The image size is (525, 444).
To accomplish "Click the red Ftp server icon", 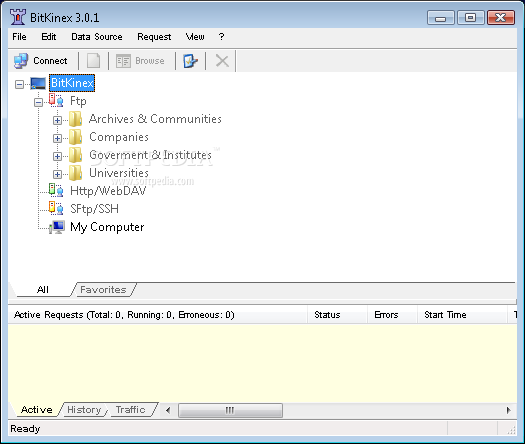I will (x=56, y=100).
